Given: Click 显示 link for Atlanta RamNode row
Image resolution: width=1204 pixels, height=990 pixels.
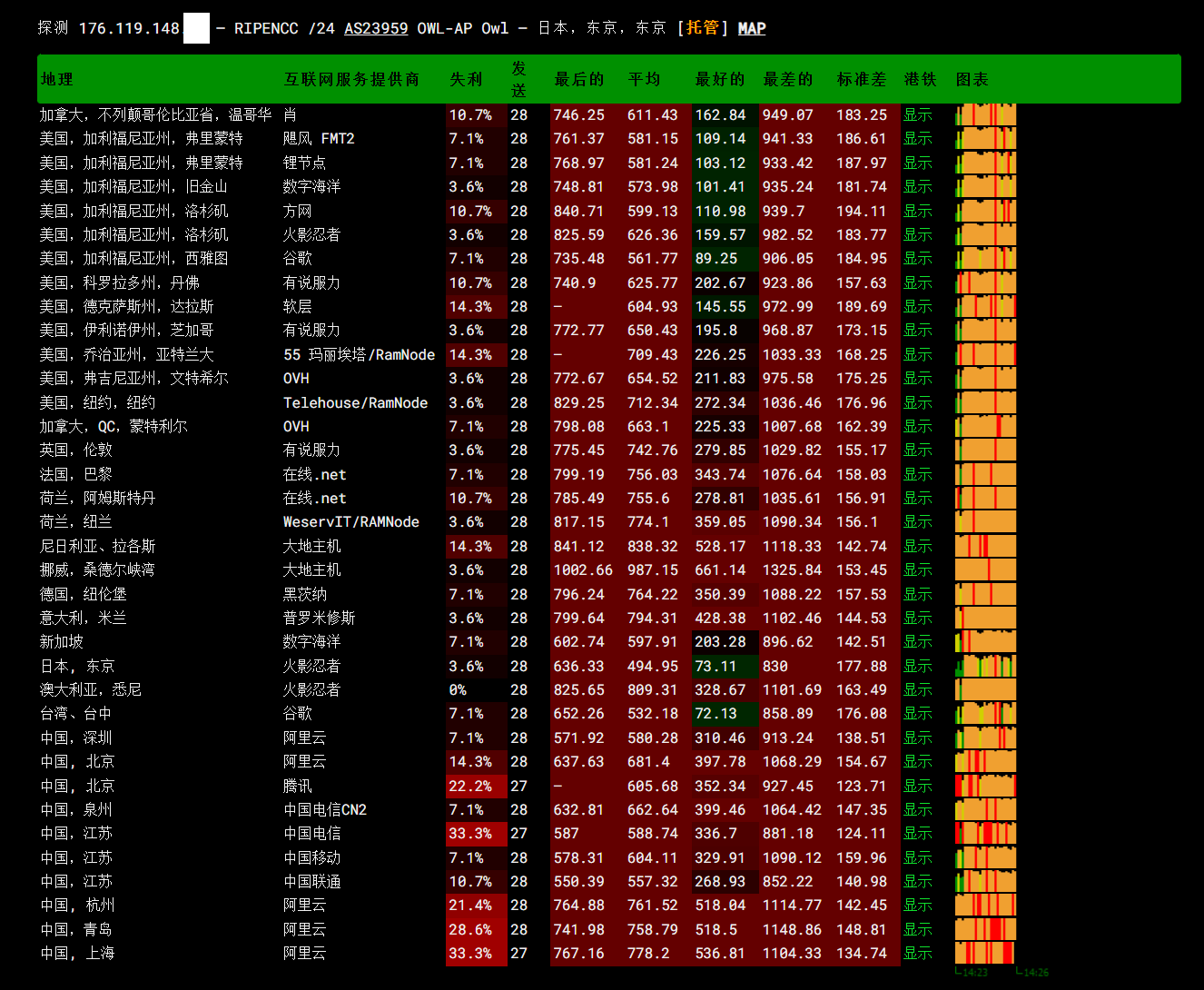Looking at the screenshot, I should (x=917, y=354).
